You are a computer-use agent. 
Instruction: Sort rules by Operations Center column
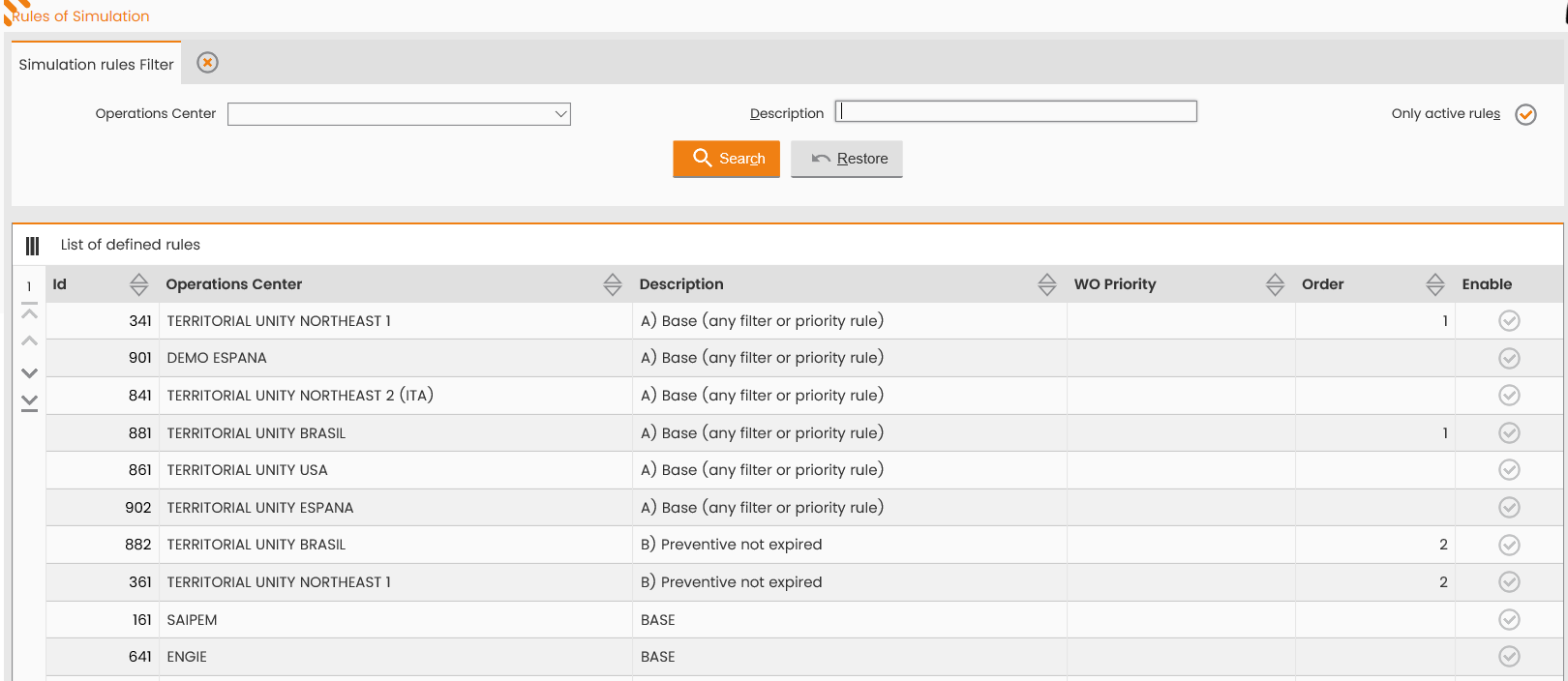coord(613,284)
